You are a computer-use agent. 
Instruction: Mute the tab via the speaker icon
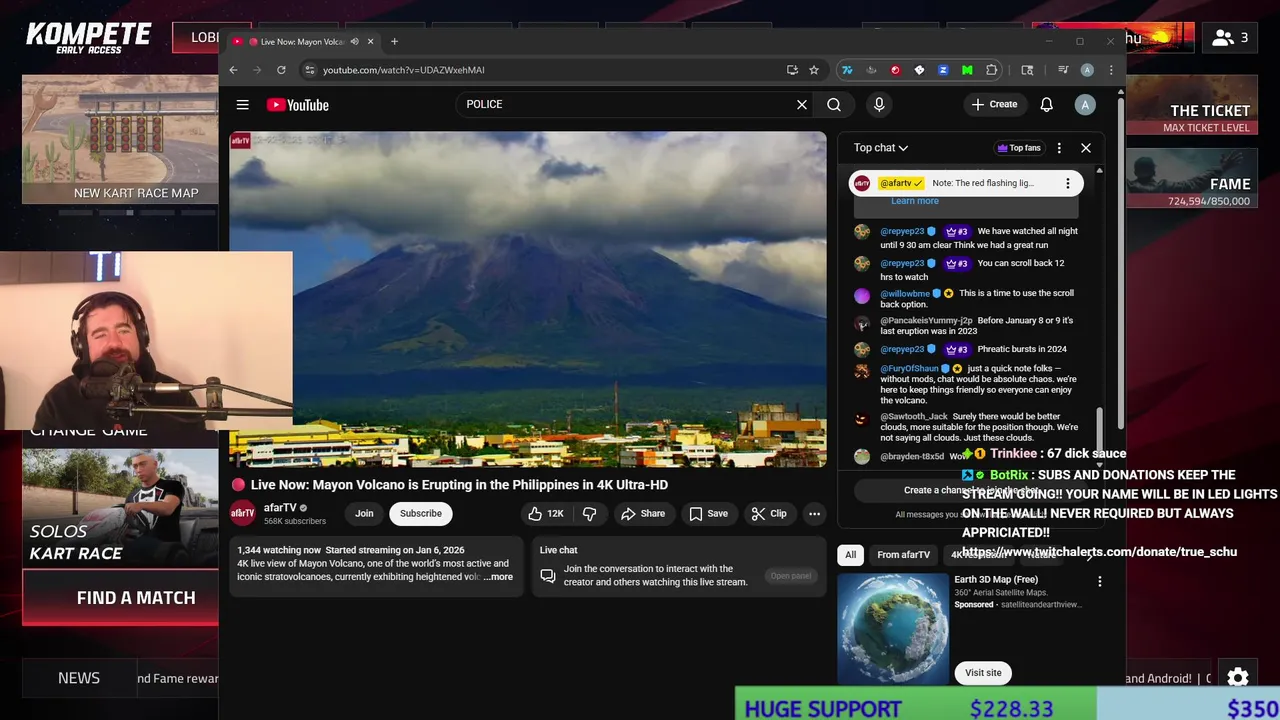point(354,41)
